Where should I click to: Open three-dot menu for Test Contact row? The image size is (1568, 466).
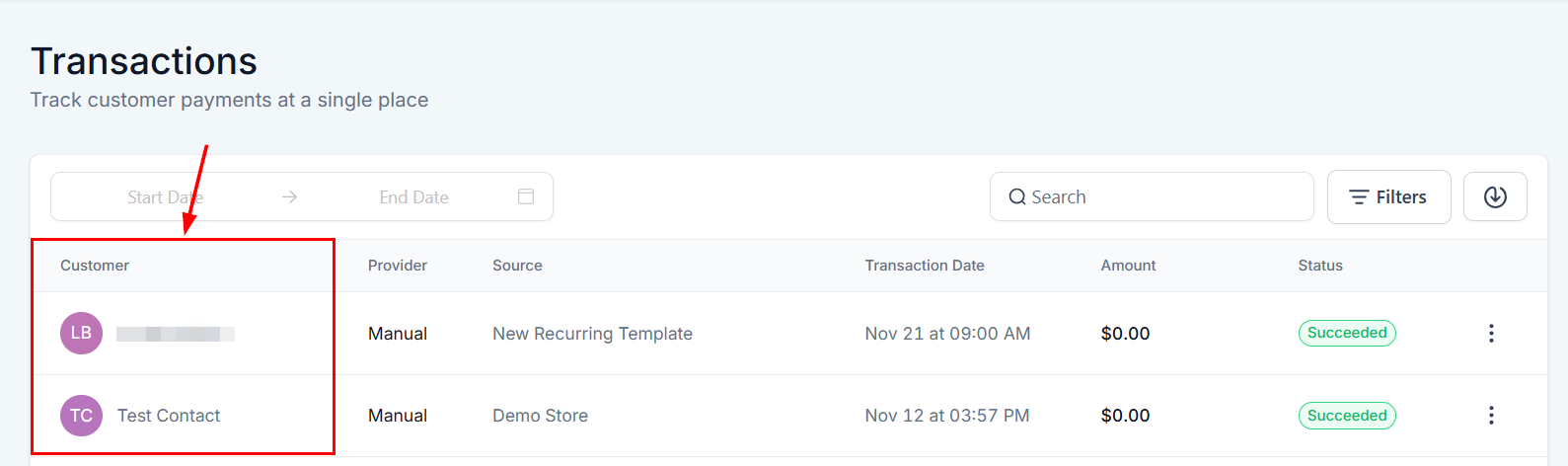tap(1491, 416)
